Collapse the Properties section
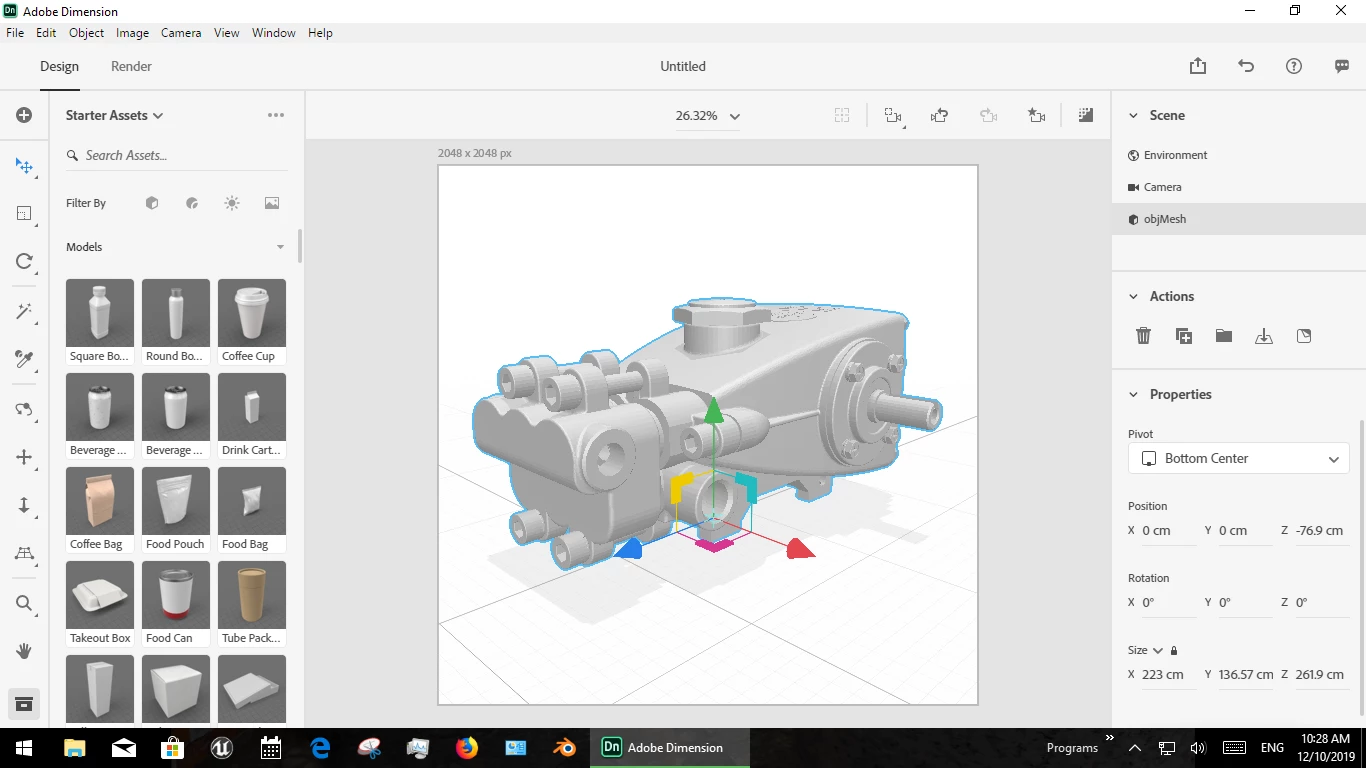 click(x=1133, y=395)
